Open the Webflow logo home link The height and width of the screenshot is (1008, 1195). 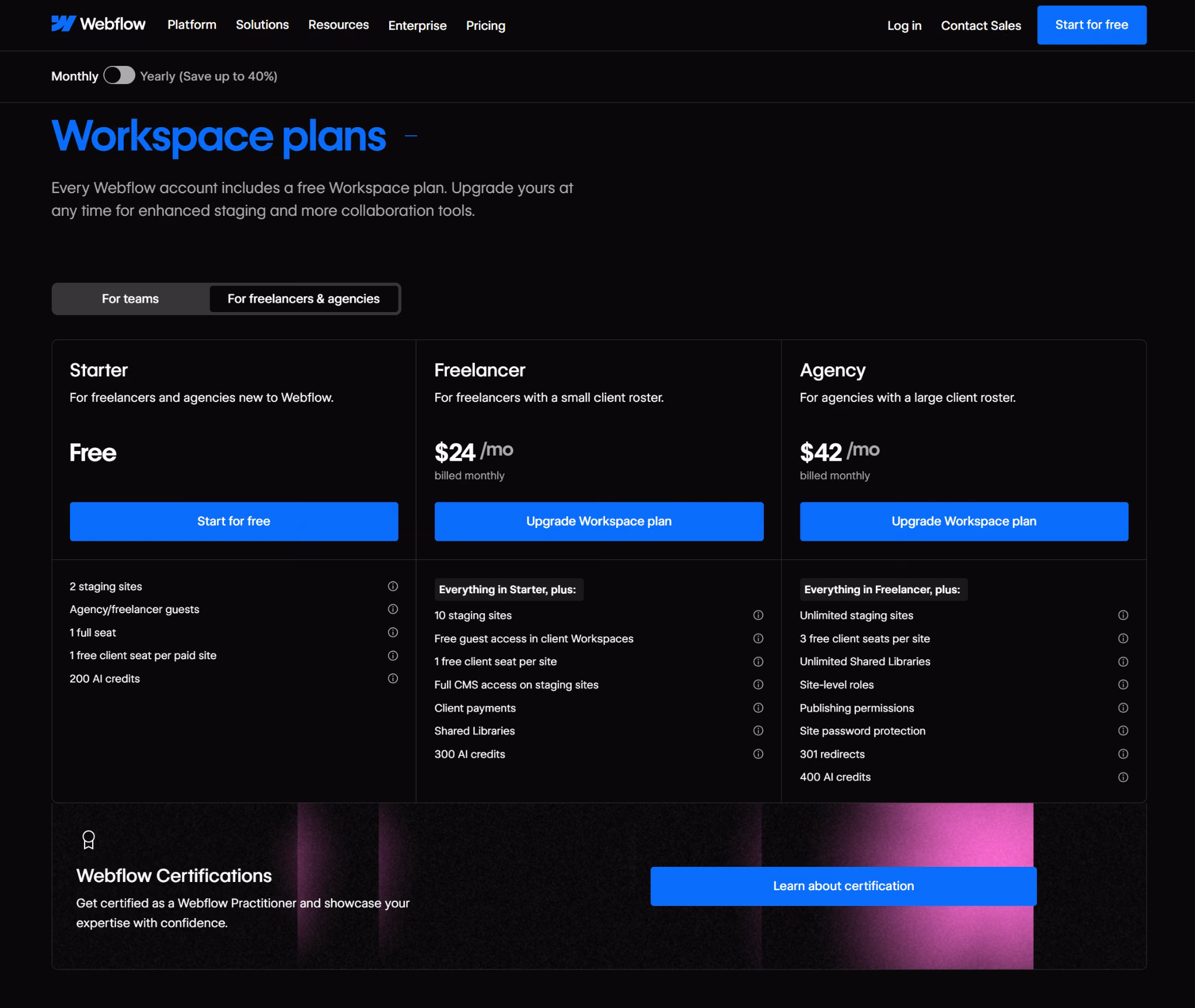(x=98, y=24)
